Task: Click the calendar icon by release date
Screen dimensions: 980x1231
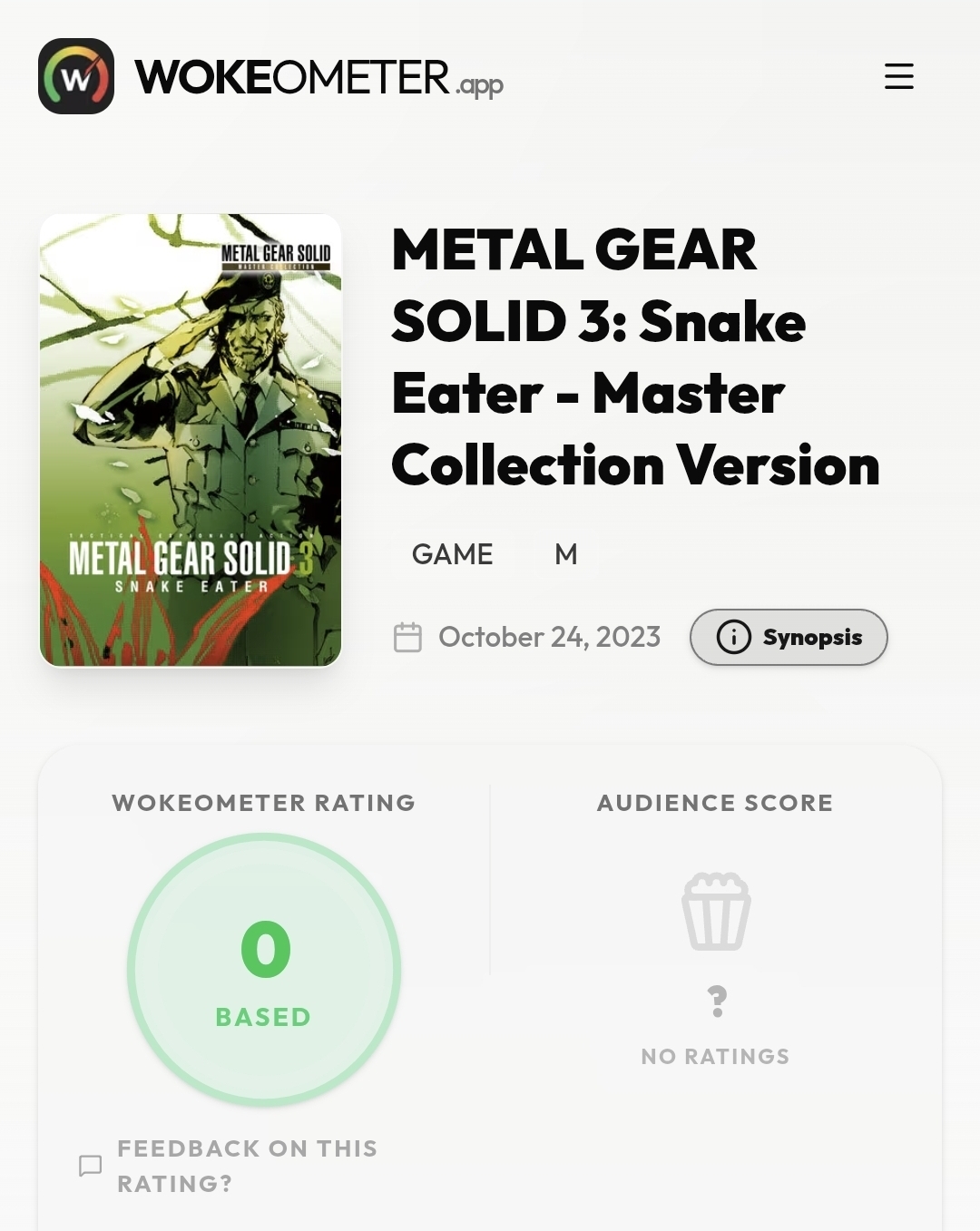Action: [407, 638]
